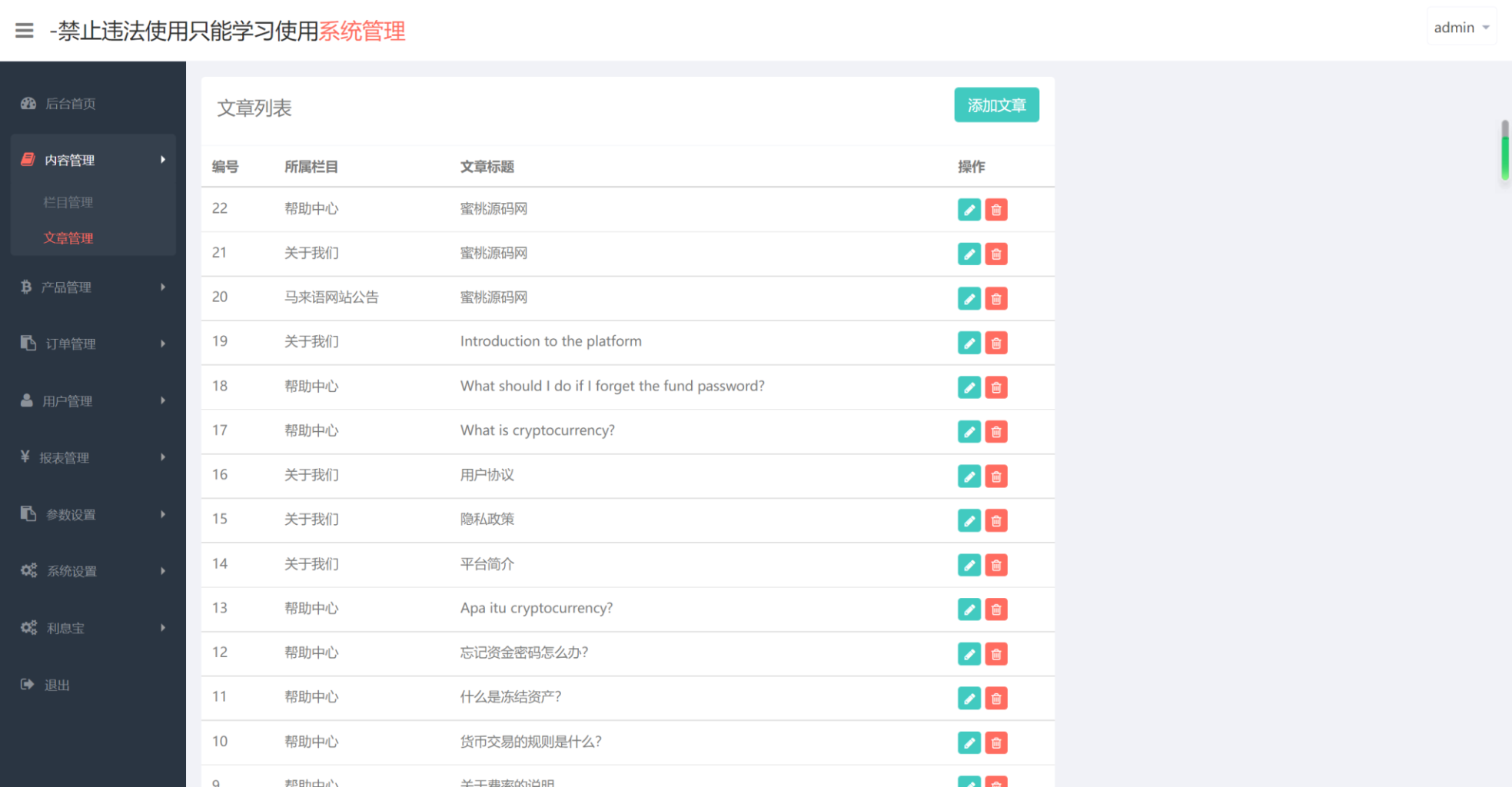
Task: Delete article number 10 using trash icon
Action: click(996, 743)
